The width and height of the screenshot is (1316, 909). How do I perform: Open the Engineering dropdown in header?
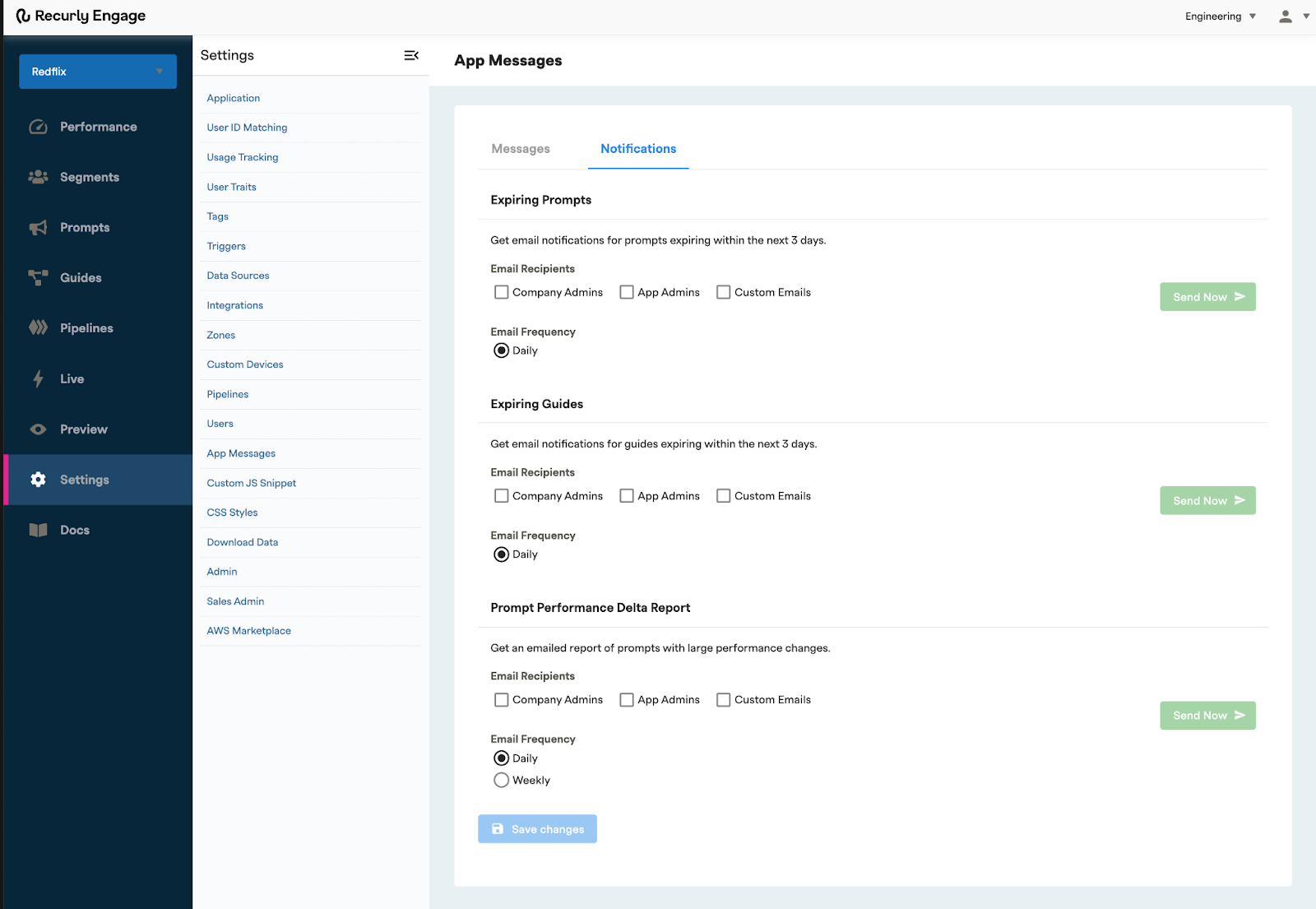1221,16
